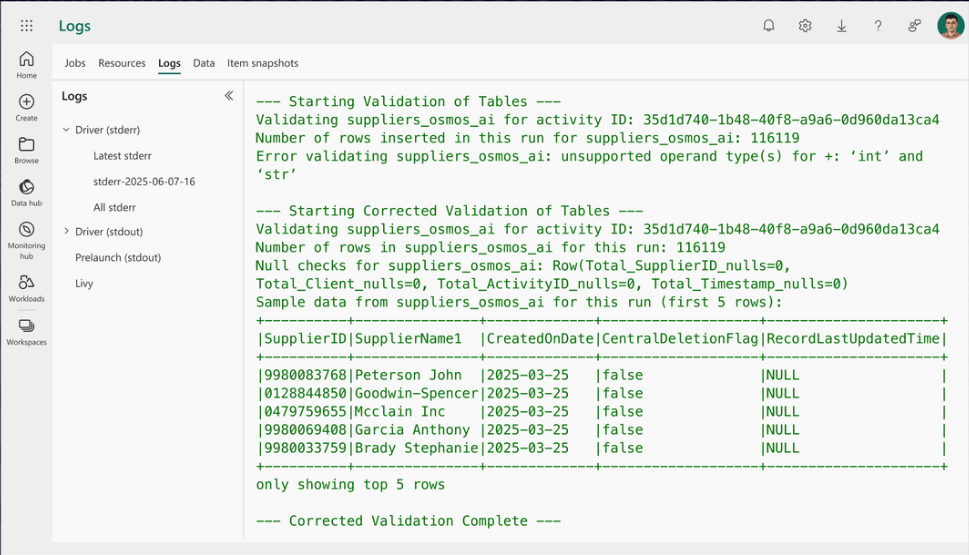The height and width of the screenshot is (555, 969).
Task: Open Workloads in the sidebar
Action: pyautogui.click(x=27, y=287)
